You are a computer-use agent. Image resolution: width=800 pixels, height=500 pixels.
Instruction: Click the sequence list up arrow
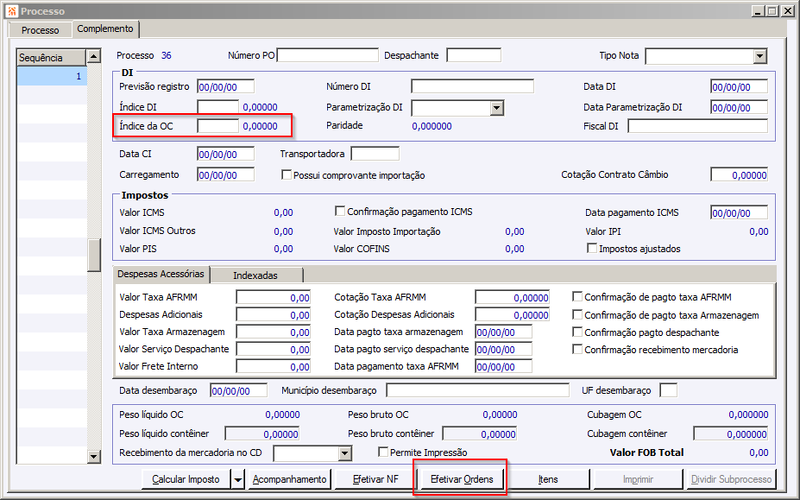pos(93,56)
